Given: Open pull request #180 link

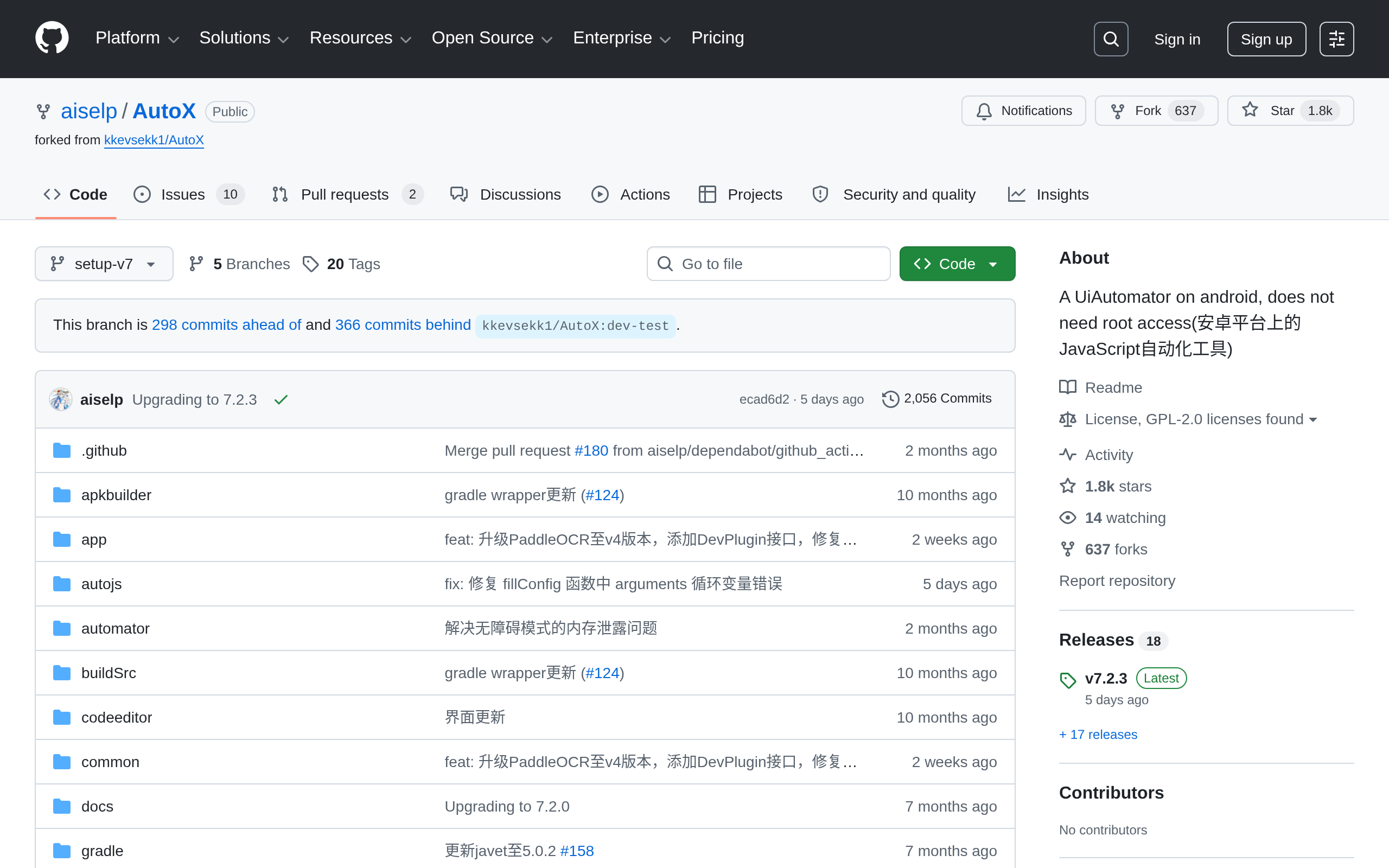Looking at the screenshot, I should 591,451.
